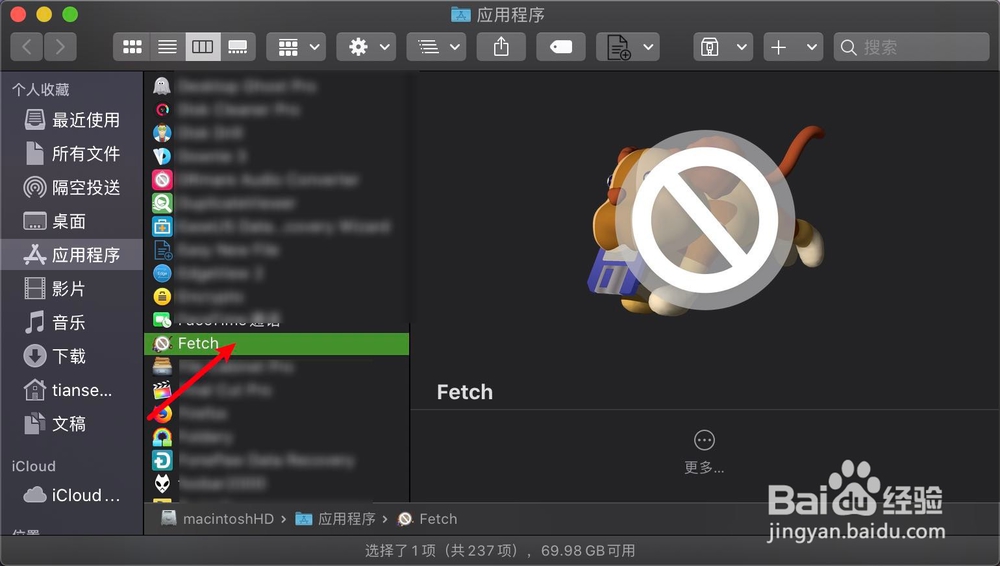1000x566 pixels.
Task: Select 应用程序 in the sidebar
Action: click(x=71, y=255)
